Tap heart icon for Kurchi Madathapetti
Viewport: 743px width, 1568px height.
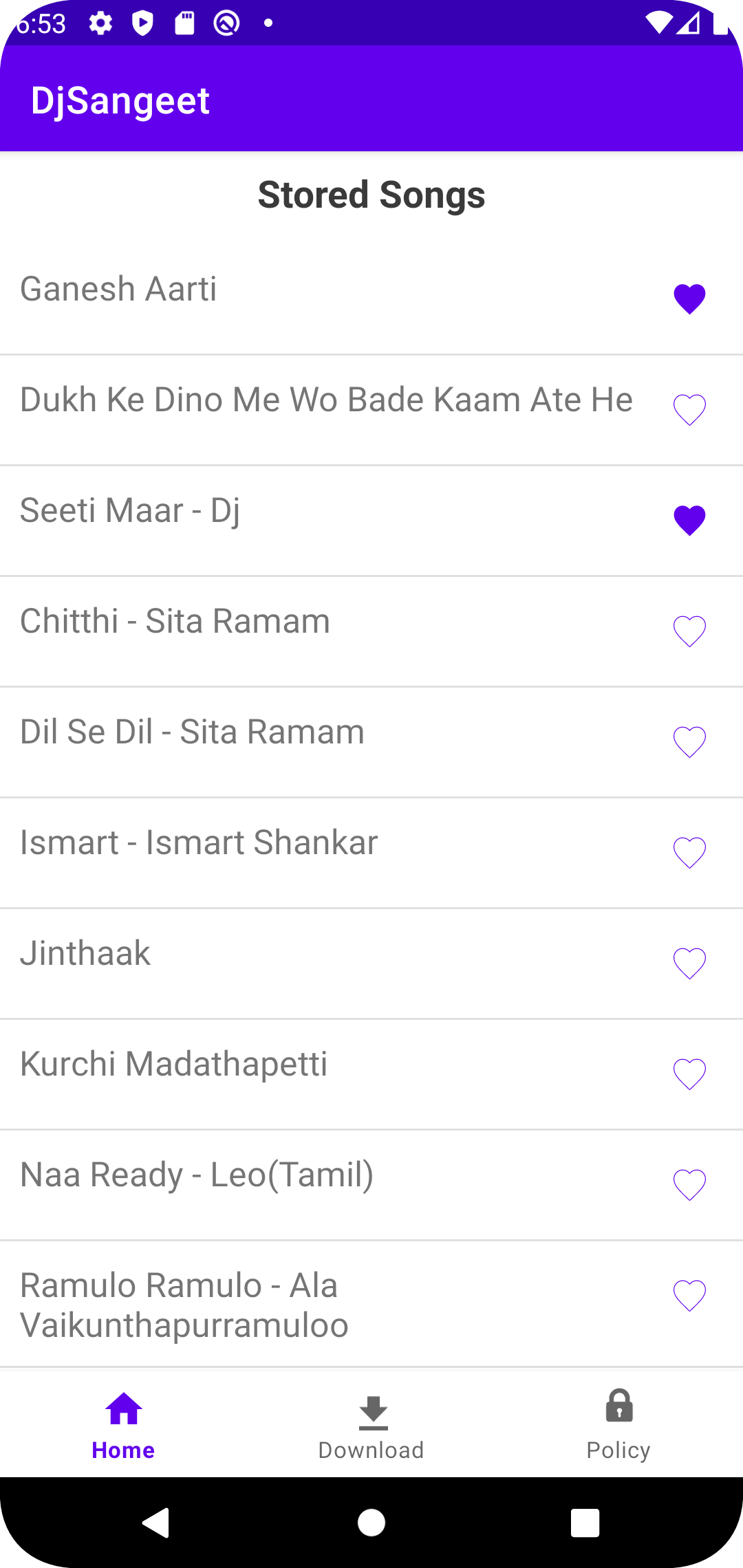(689, 1074)
